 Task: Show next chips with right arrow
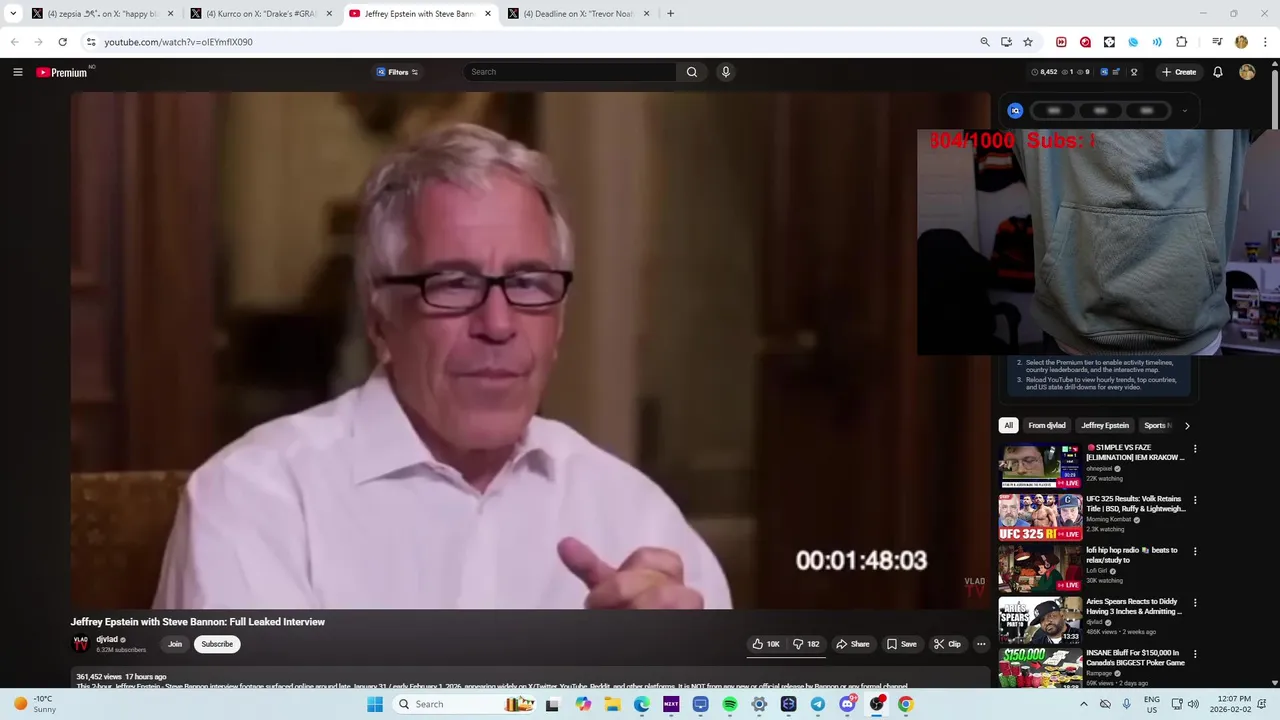pos(1187,425)
